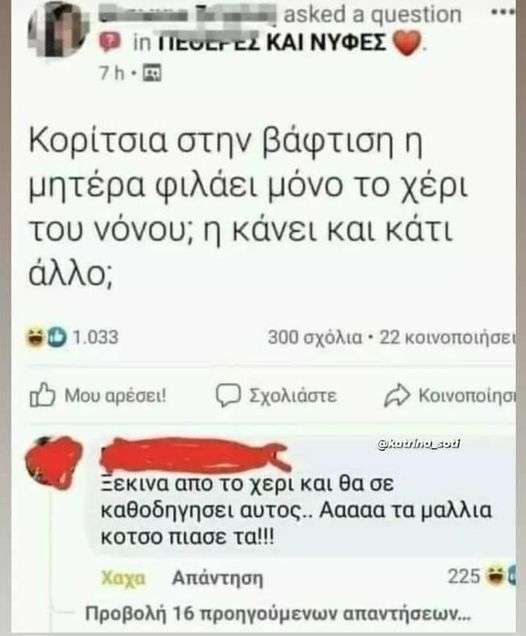
Task: Open the 22 κοινοποιήσεις shares count
Action: coord(447,337)
